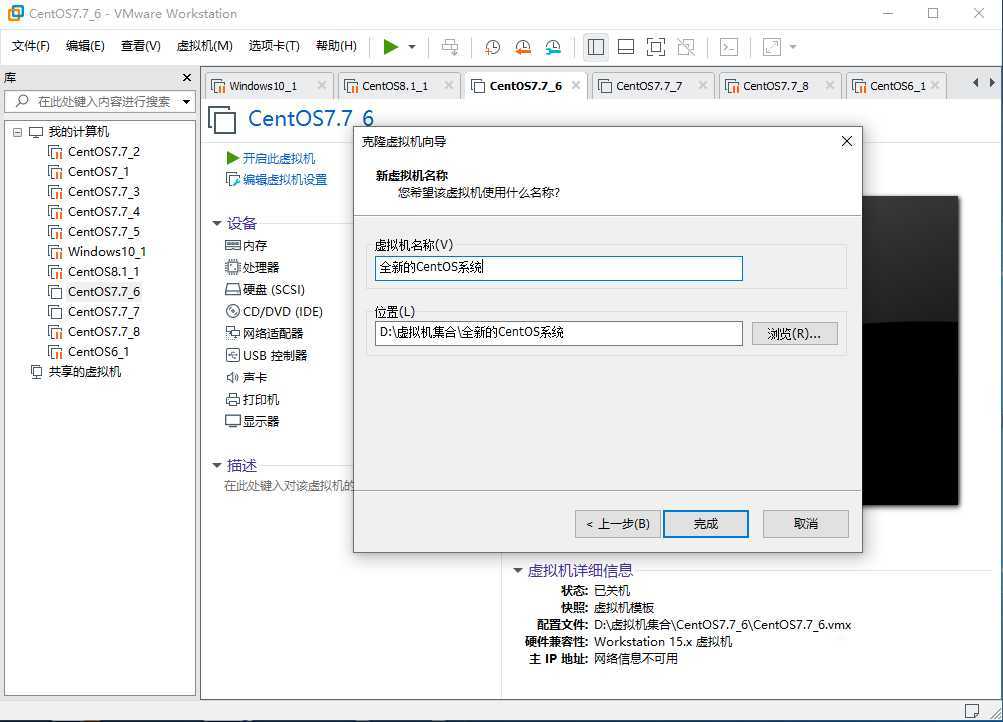Select the 处理器 device row
Screen dimensions: 1003x722
252,267
